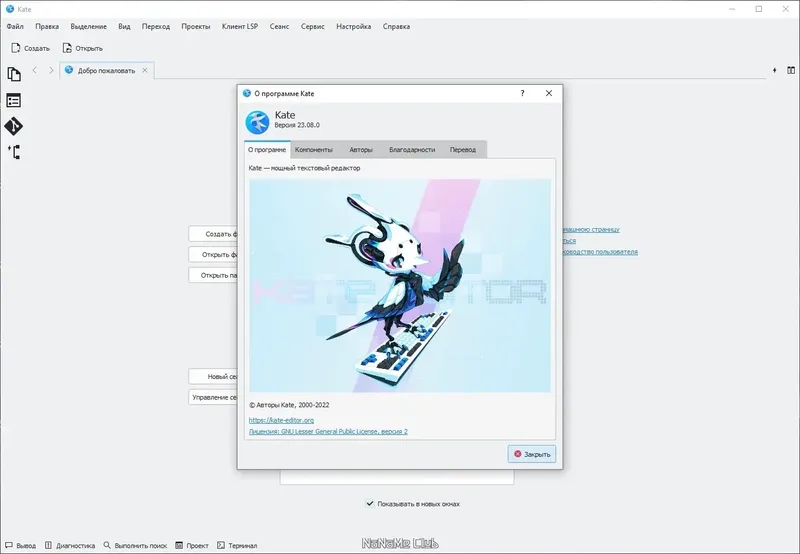Click the quick open lightning icon

point(774,70)
